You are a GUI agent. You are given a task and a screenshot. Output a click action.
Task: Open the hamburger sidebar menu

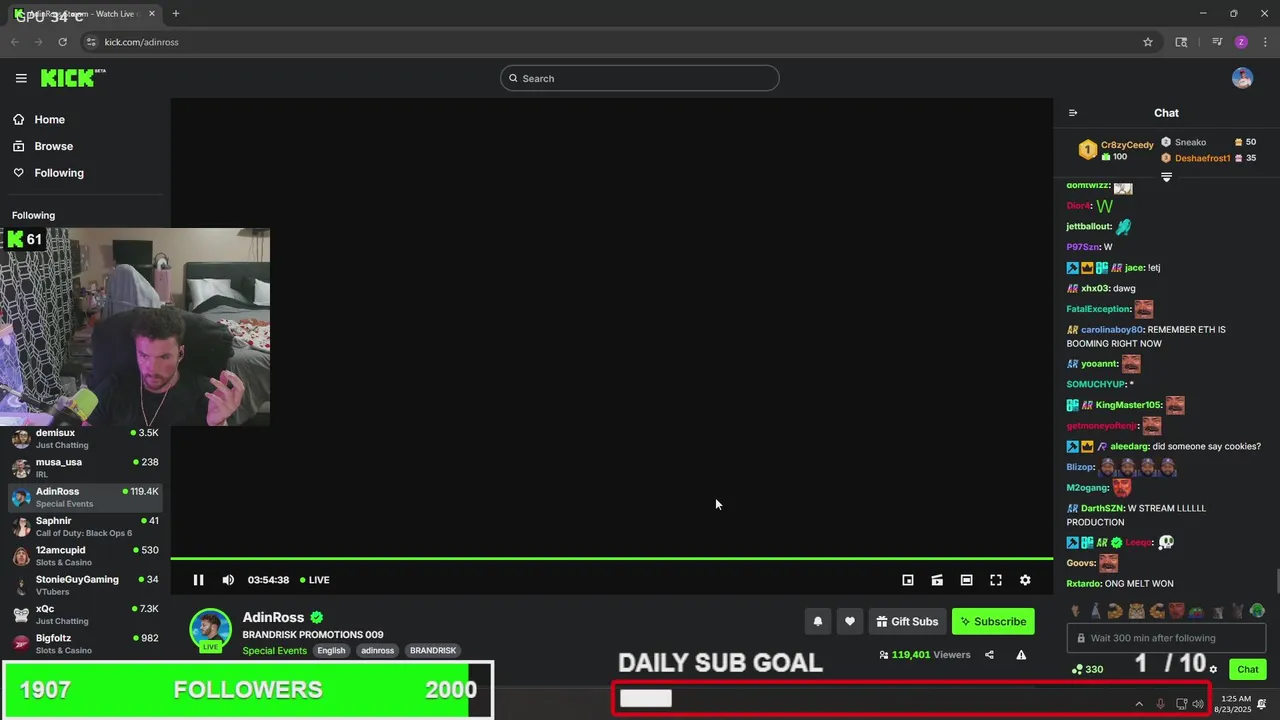point(21,78)
